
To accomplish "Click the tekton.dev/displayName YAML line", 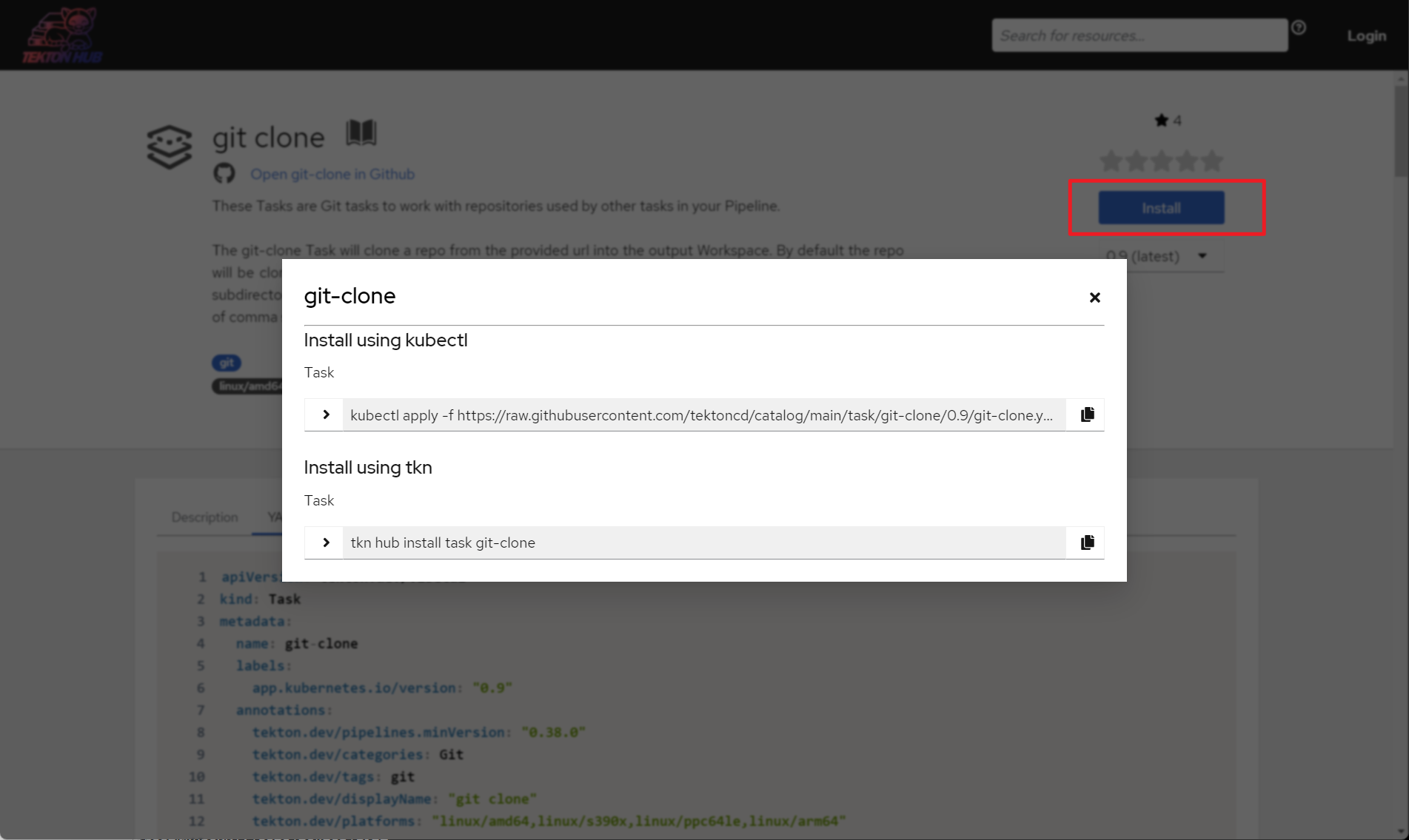I will pyautogui.click(x=395, y=799).
